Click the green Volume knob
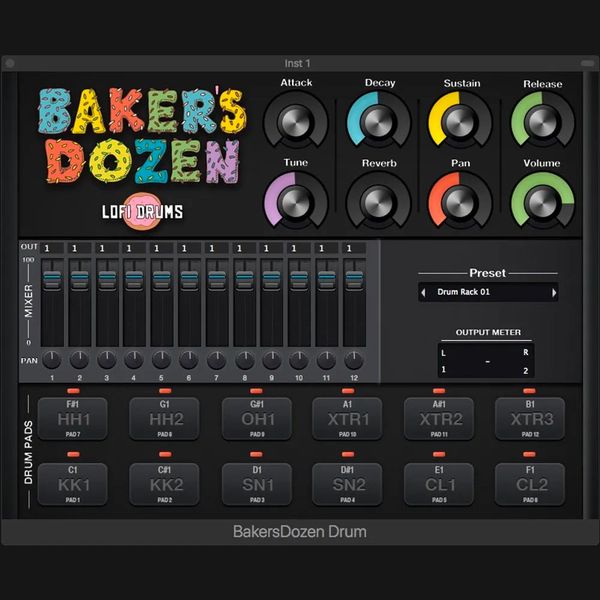Viewport: 600px width, 600px height. (543, 202)
